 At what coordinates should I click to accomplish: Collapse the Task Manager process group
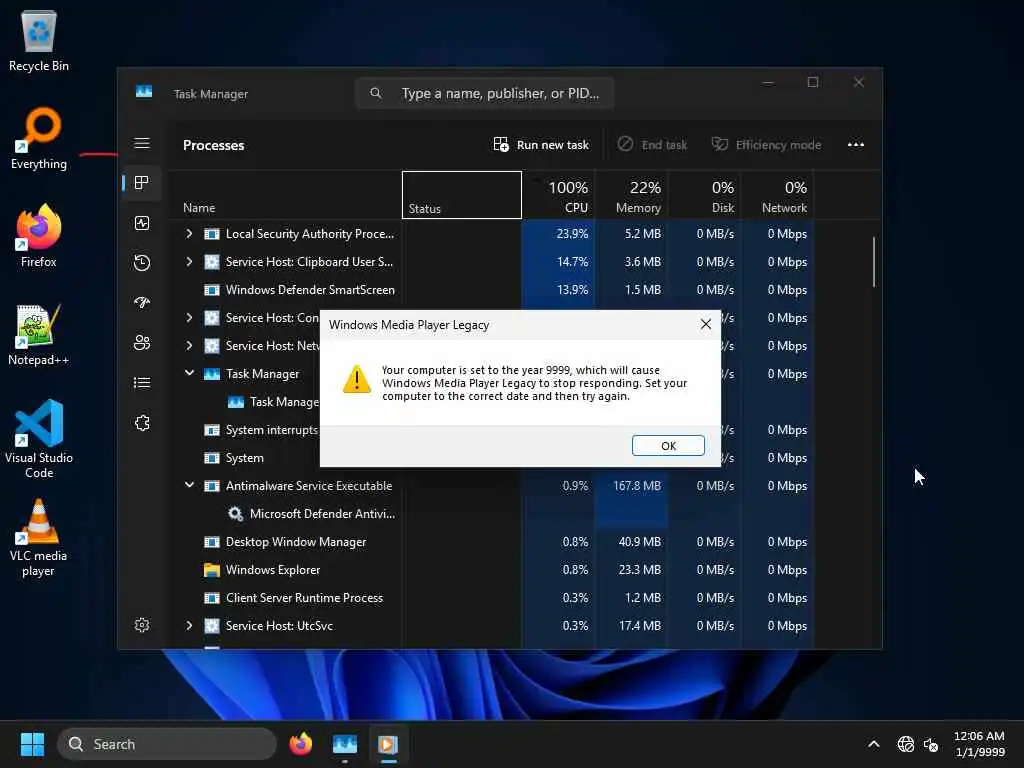189,374
